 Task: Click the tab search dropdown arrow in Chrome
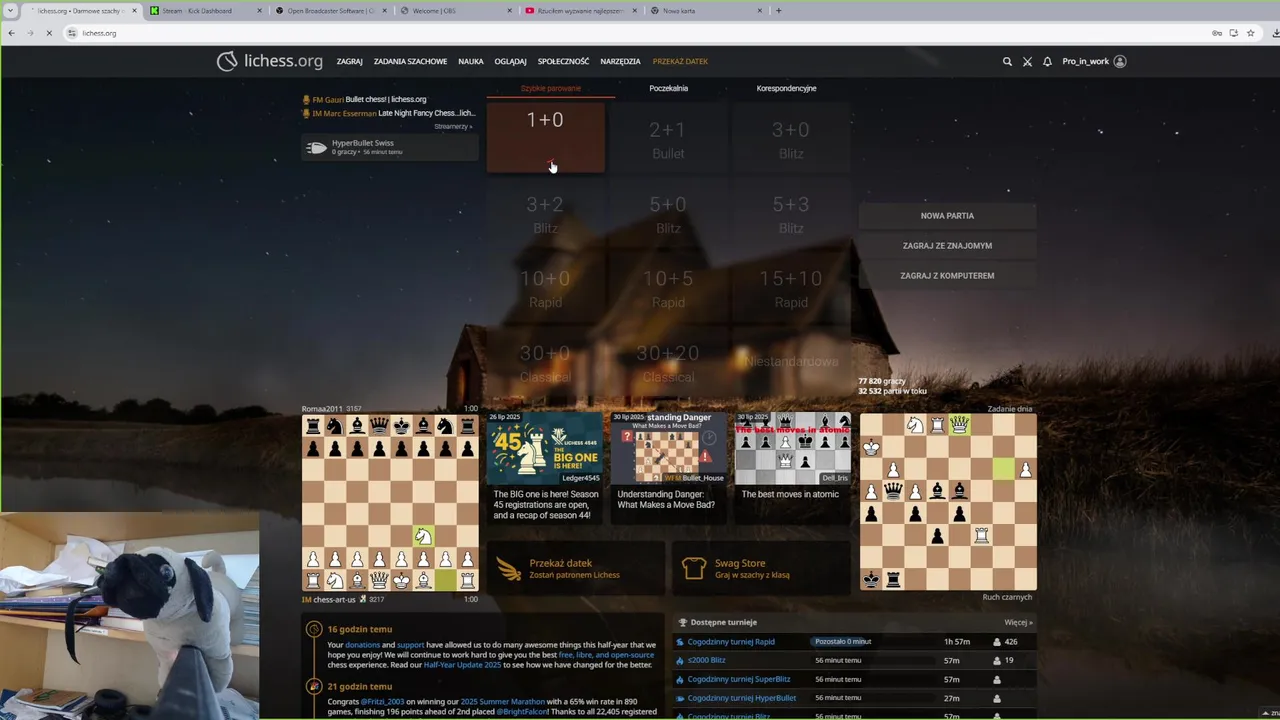pos(11,11)
